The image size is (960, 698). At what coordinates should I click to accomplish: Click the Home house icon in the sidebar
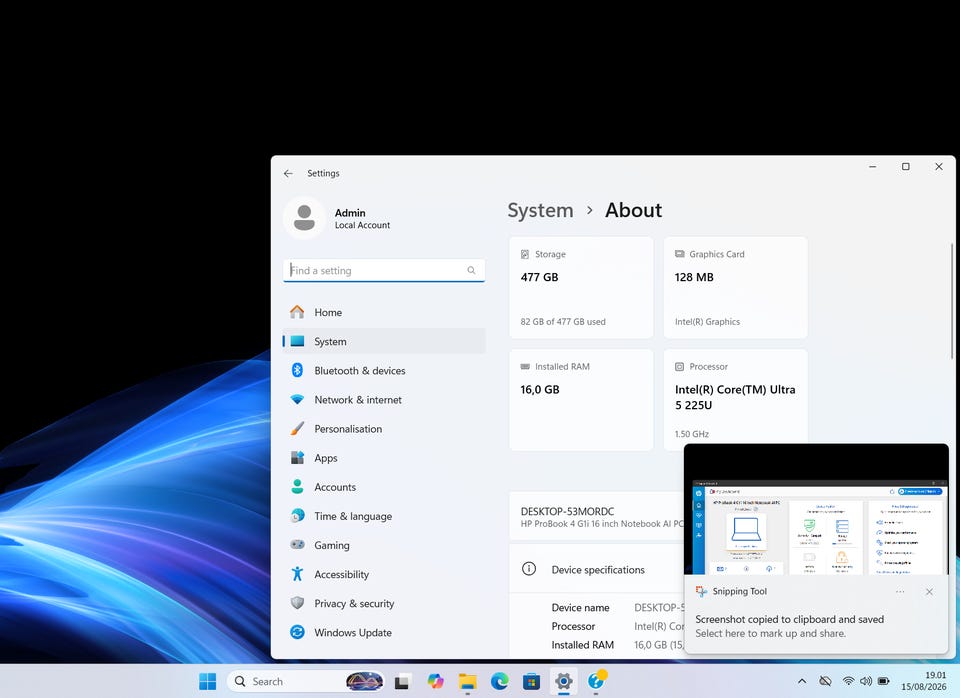[298, 312]
